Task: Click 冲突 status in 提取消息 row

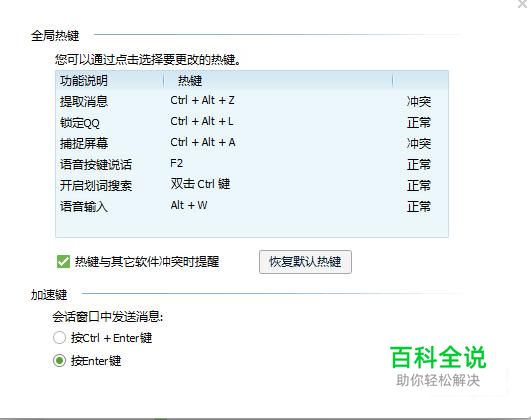Action: click(419, 101)
